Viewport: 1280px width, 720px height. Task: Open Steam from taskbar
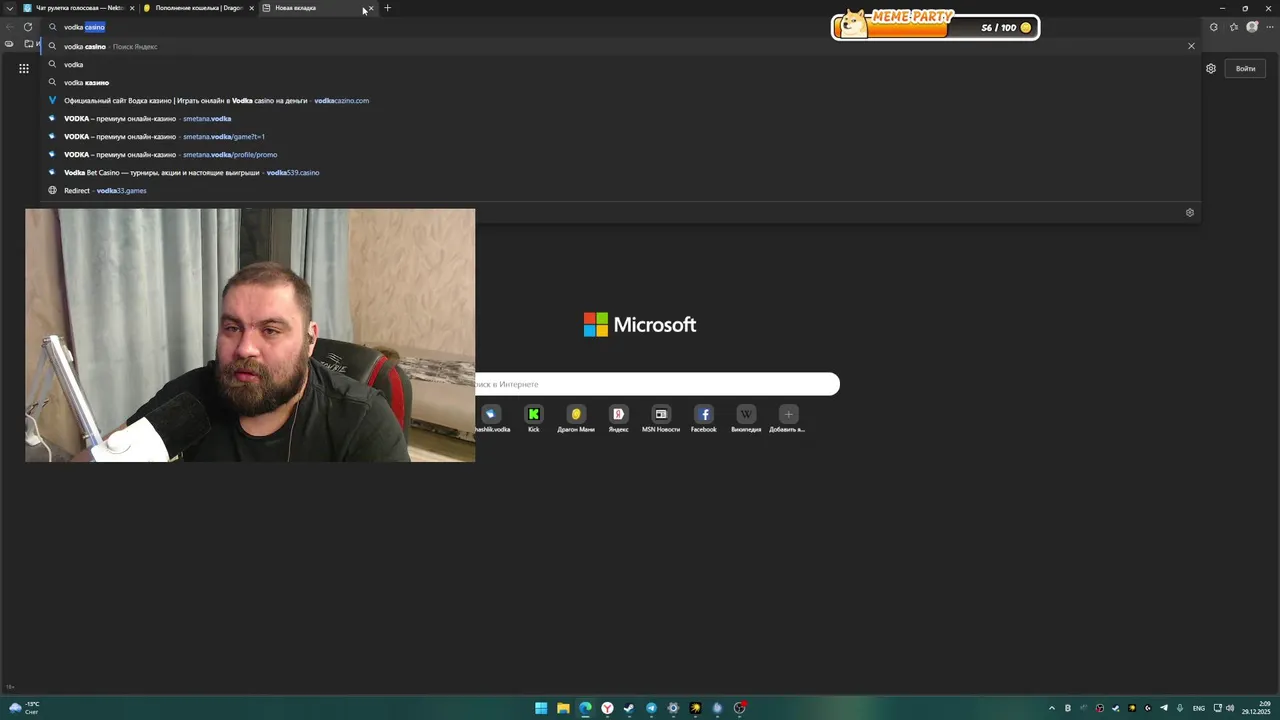click(629, 708)
